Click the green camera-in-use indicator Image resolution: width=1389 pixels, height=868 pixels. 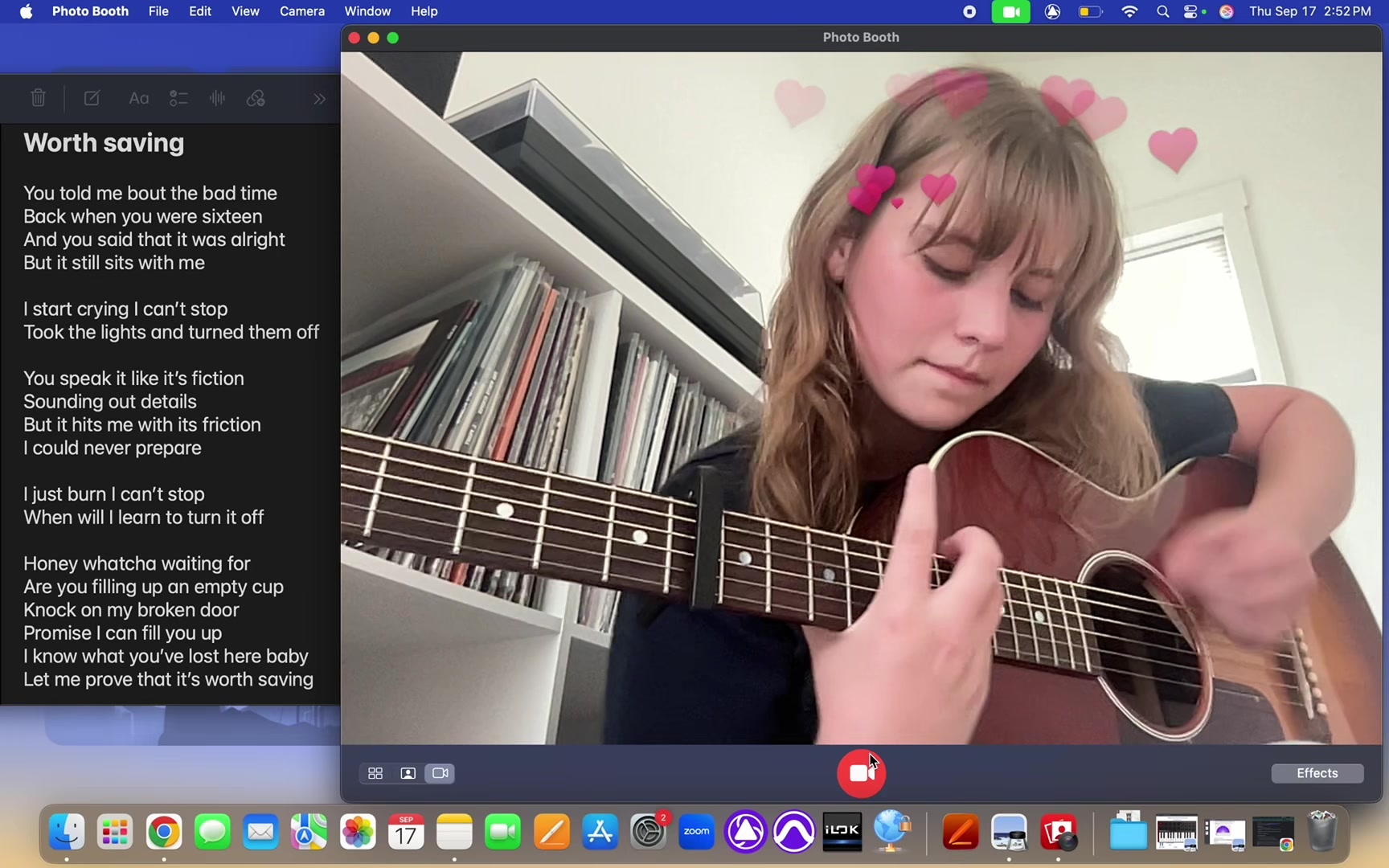pyautogui.click(x=1010, y=11)
